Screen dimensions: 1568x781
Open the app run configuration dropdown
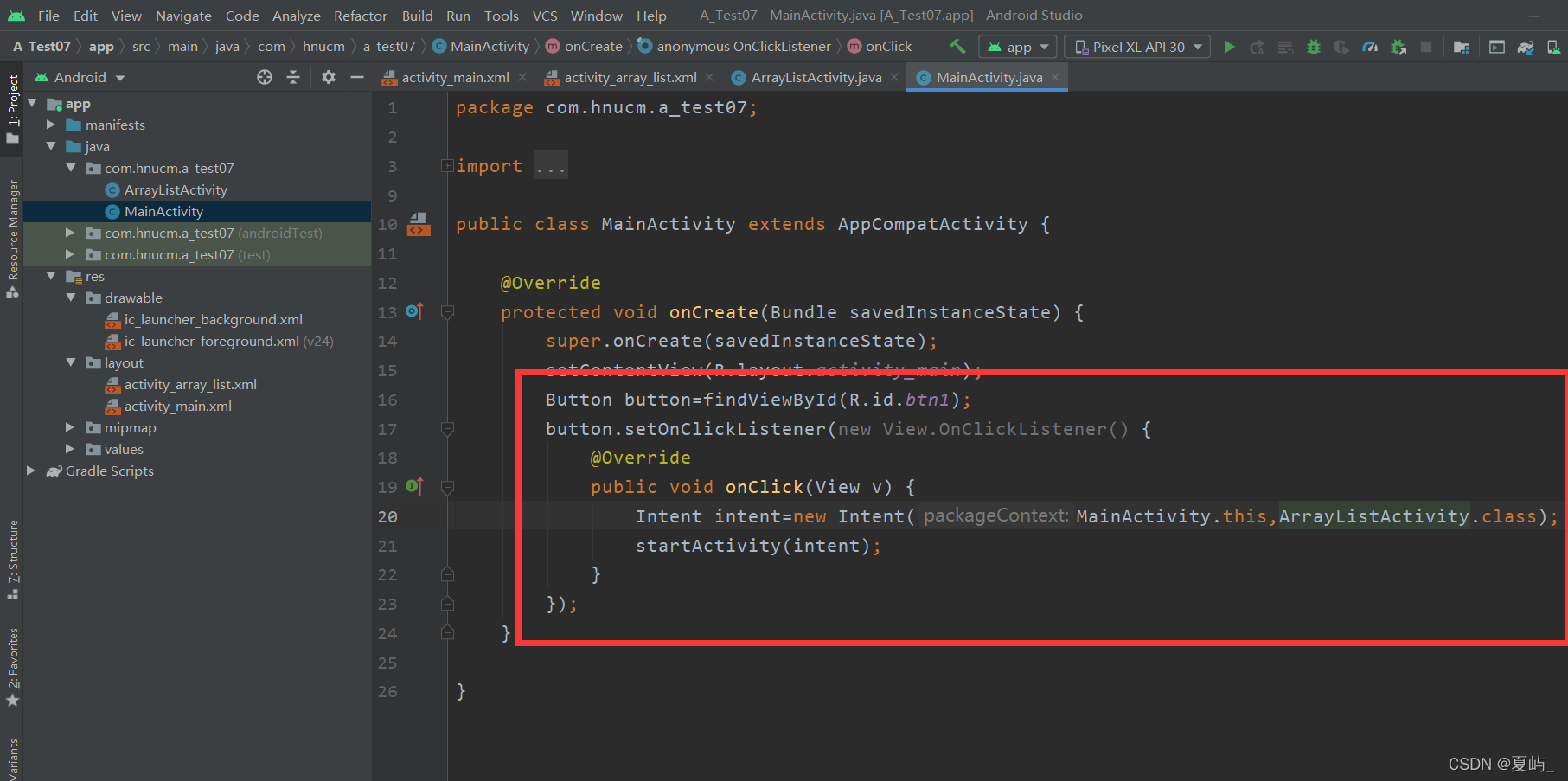click(x=1018, y=47)
